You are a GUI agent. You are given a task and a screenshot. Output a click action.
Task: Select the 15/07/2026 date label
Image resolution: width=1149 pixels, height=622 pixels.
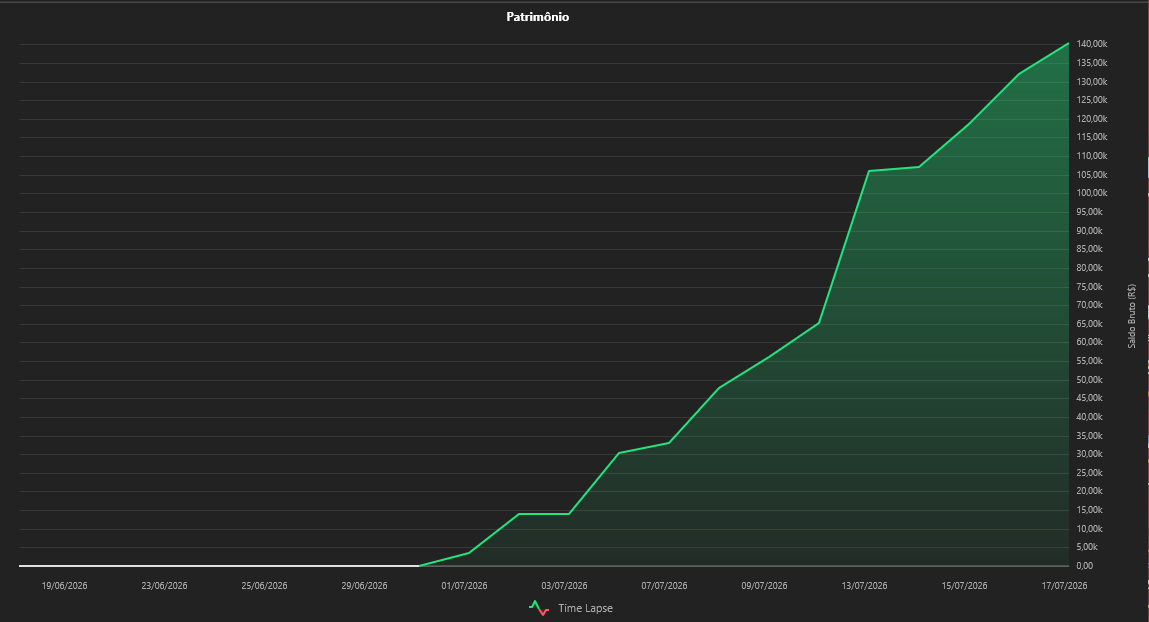click(964, 585)
